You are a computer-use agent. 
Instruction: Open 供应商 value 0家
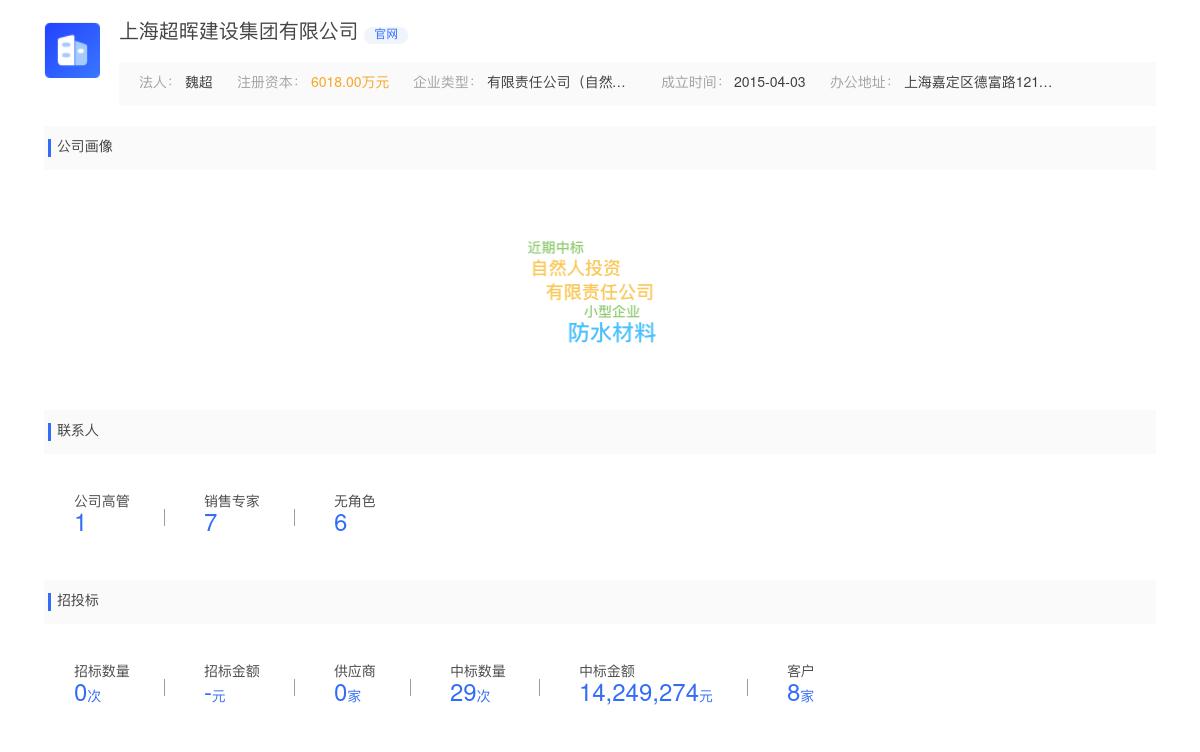tap(348, 693)
